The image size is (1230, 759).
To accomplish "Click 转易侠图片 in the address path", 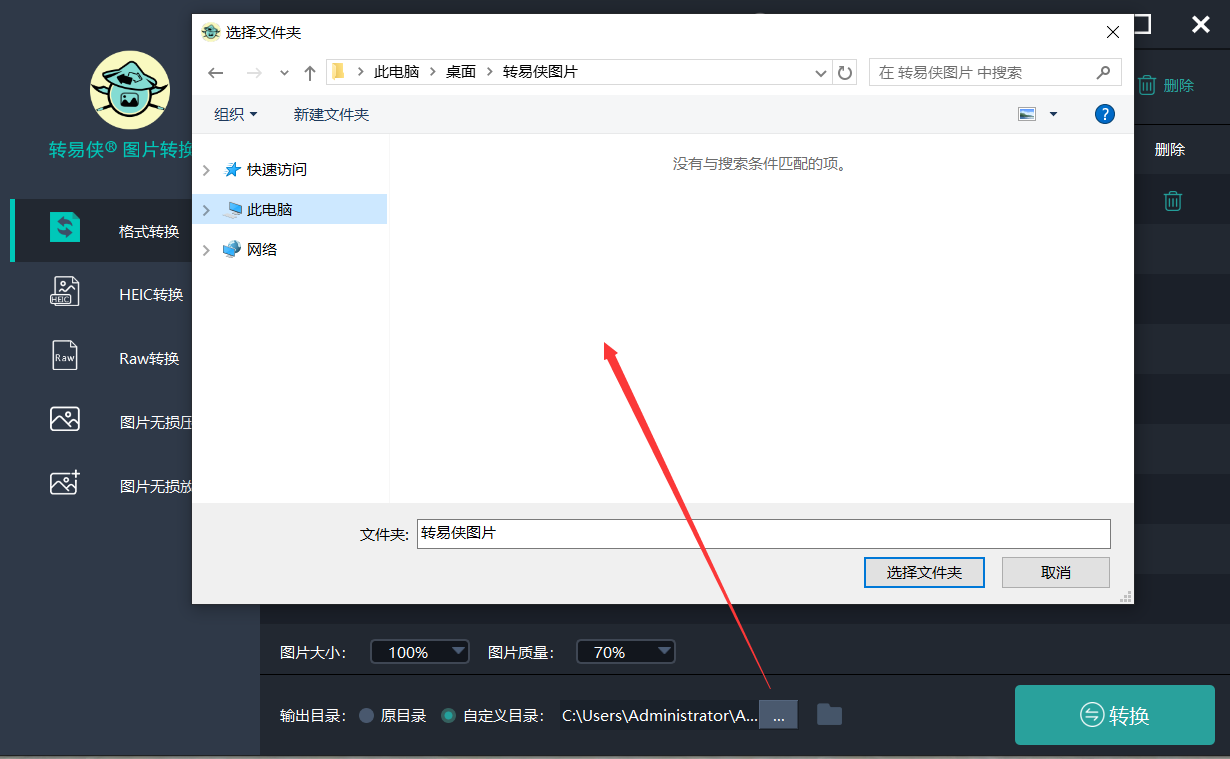I will point(540,72).
